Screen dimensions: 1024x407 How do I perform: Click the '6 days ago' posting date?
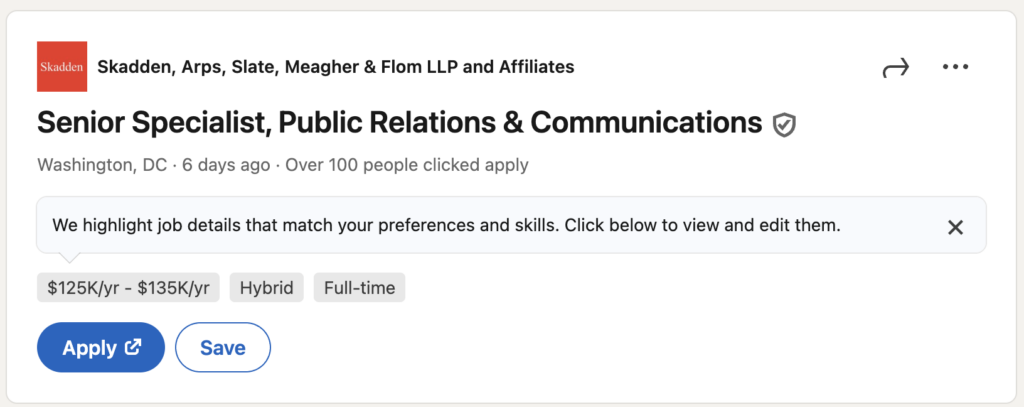(226, 165)
